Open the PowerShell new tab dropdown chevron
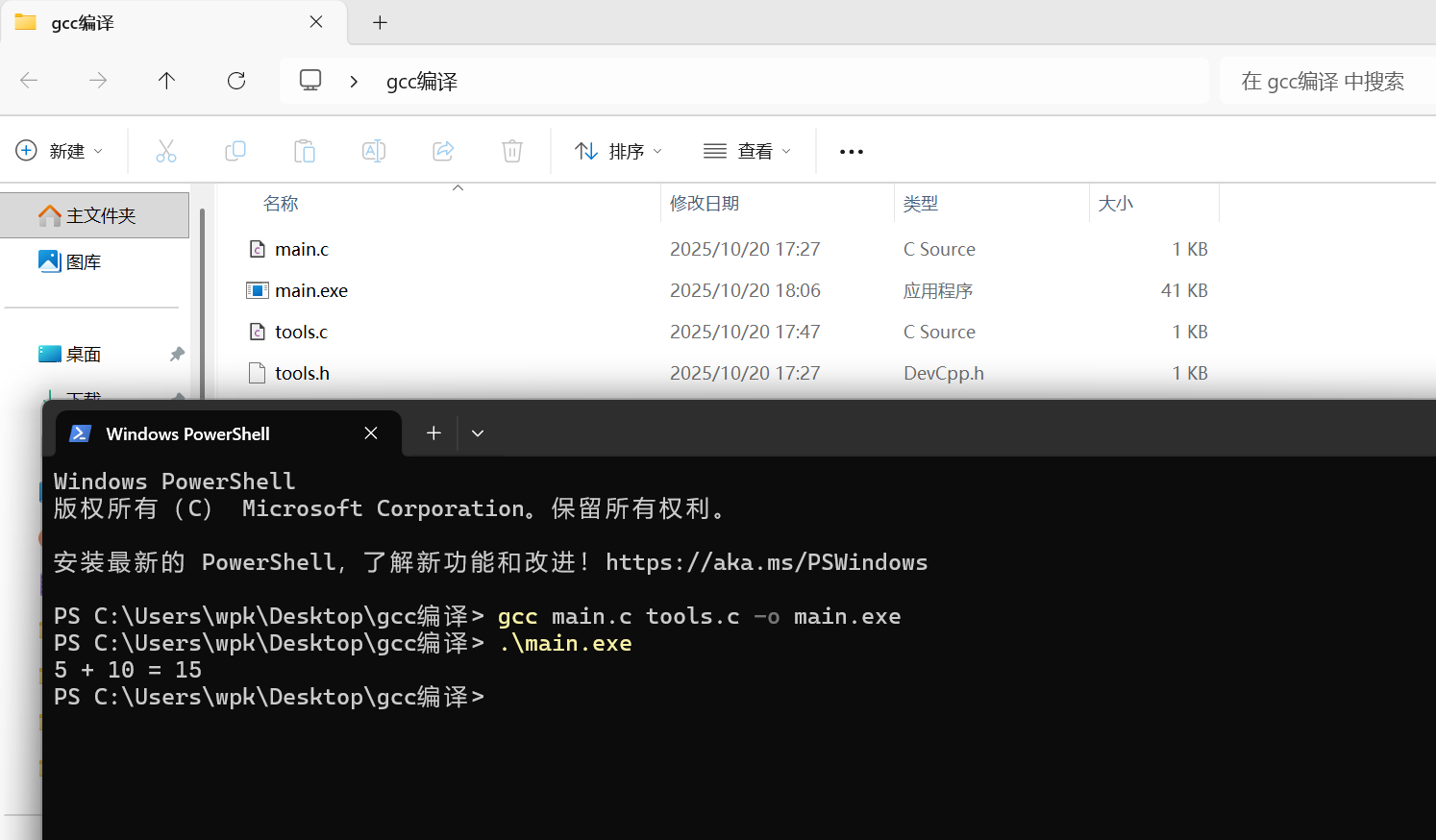This screenshot has height=840, width=1436. click(x=478, y=433)
